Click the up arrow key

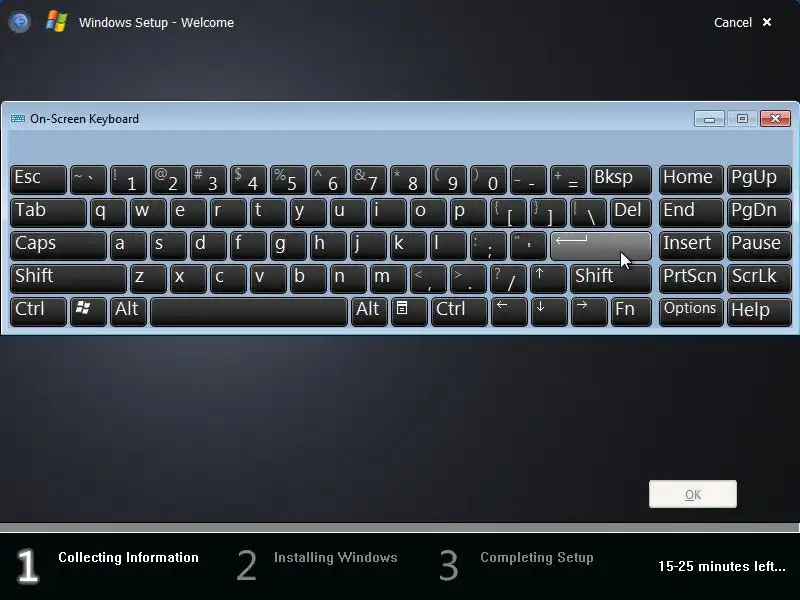pyautogui.click(x=548, y=279)
